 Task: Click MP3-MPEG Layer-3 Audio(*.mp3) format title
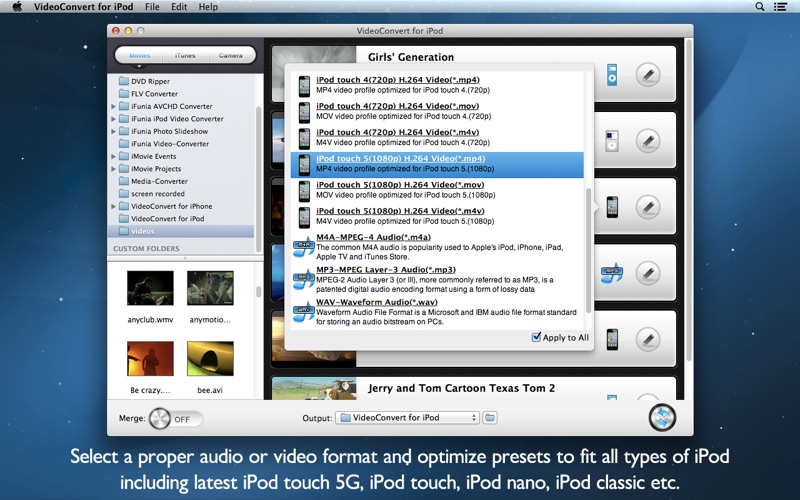(386, 269)
